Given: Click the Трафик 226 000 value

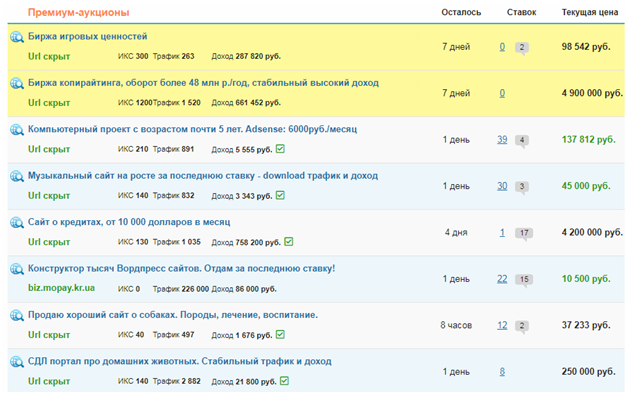Looking at the screenshot, I should pos(181,289).
